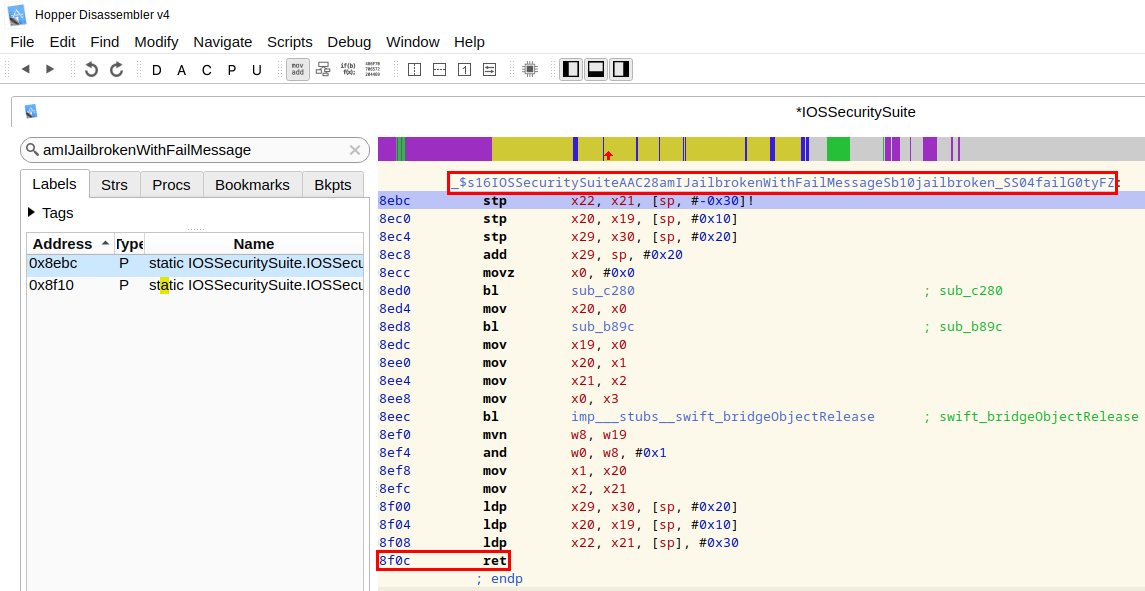
Task: Follow imp___stubs__swift_bridgeObjectRelease reference
Action: coord(722,416)
